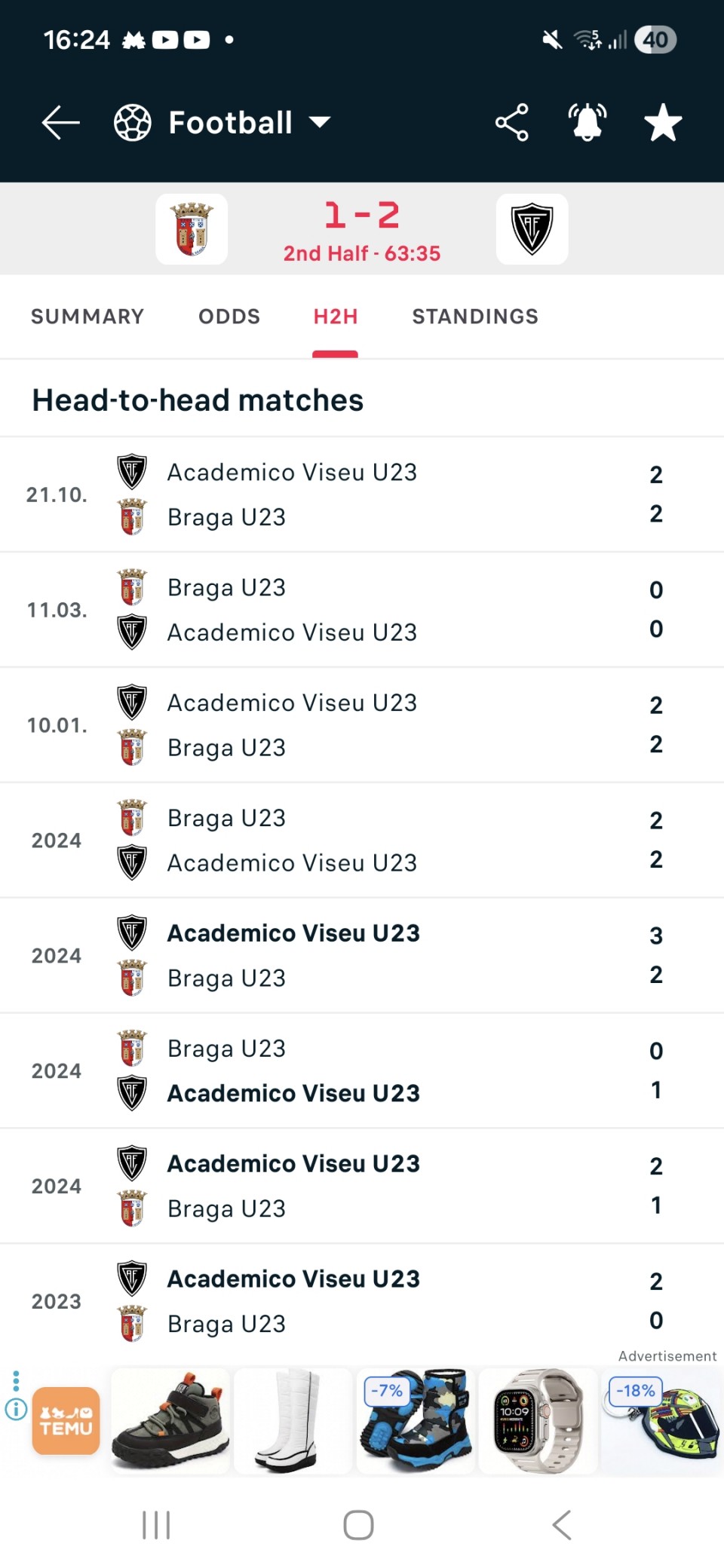This screenshot has width=724, height=1568.
Task: Tap the back arrow in header
Action: click(61, 123)
